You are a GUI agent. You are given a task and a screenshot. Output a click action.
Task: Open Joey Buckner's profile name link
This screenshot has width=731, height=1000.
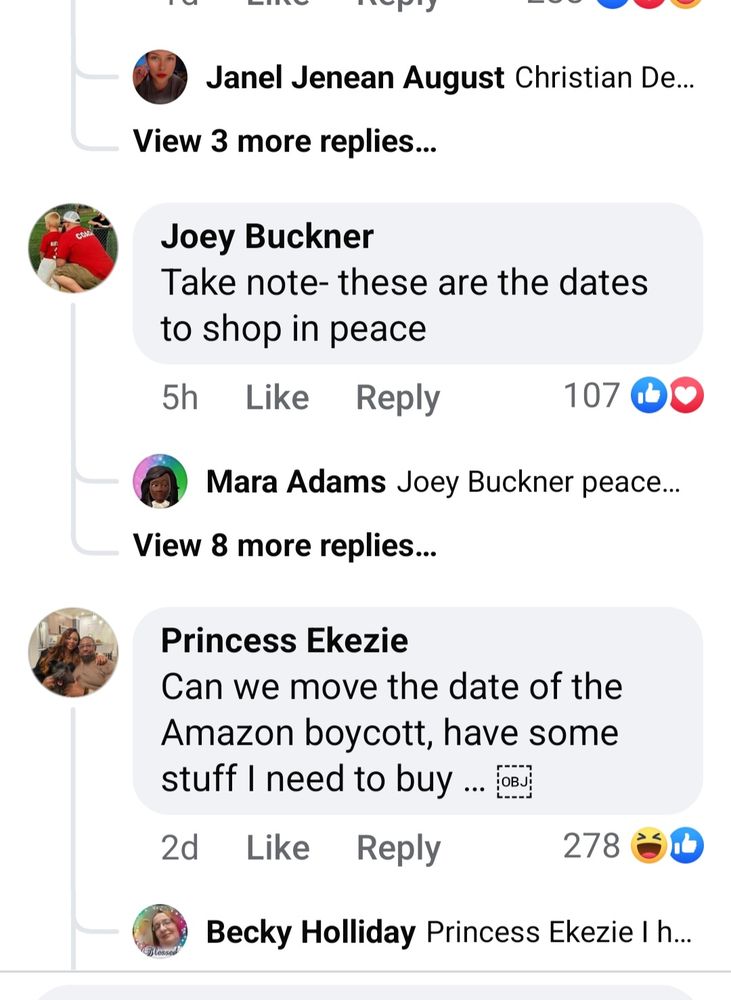[x=267, y=236]
